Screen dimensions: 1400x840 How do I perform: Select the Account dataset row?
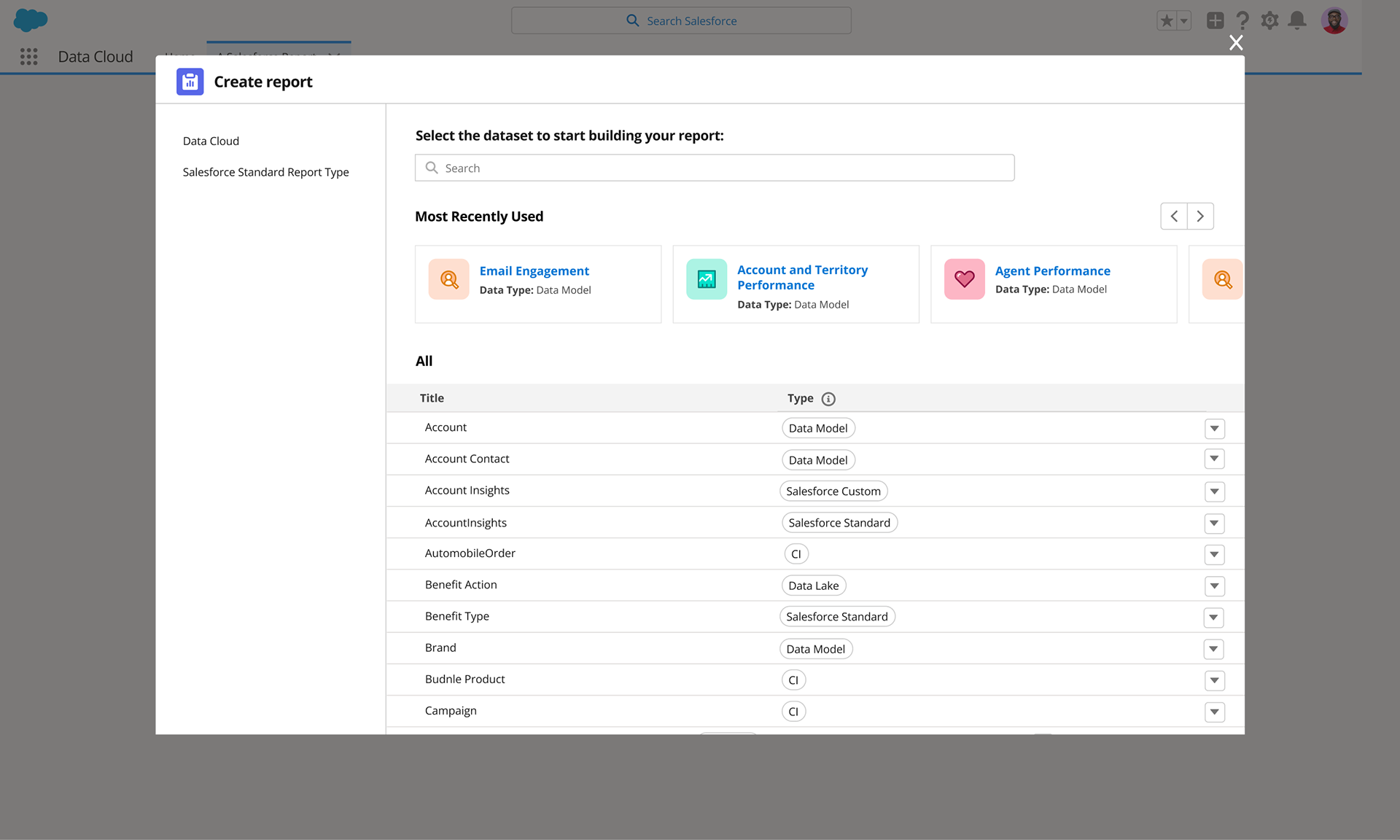815,428
